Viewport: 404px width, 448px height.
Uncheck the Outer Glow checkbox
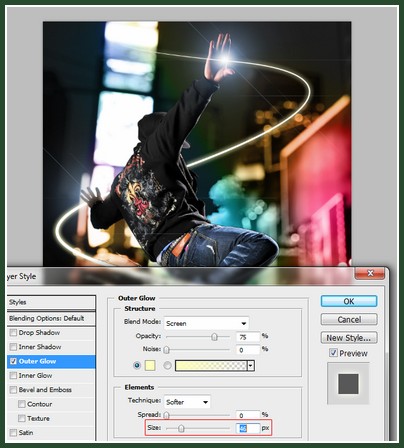13,361
